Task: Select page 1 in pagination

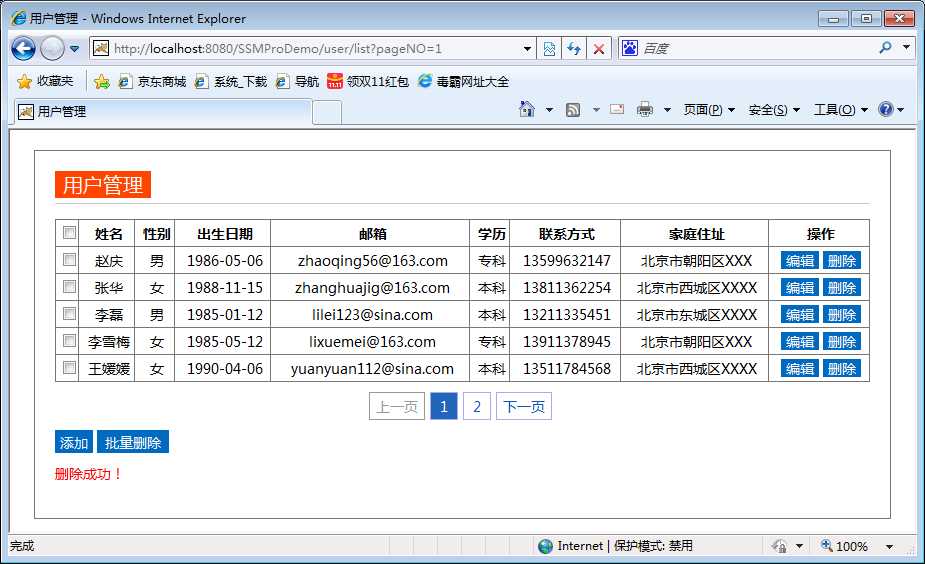Action: pos(444,406)
